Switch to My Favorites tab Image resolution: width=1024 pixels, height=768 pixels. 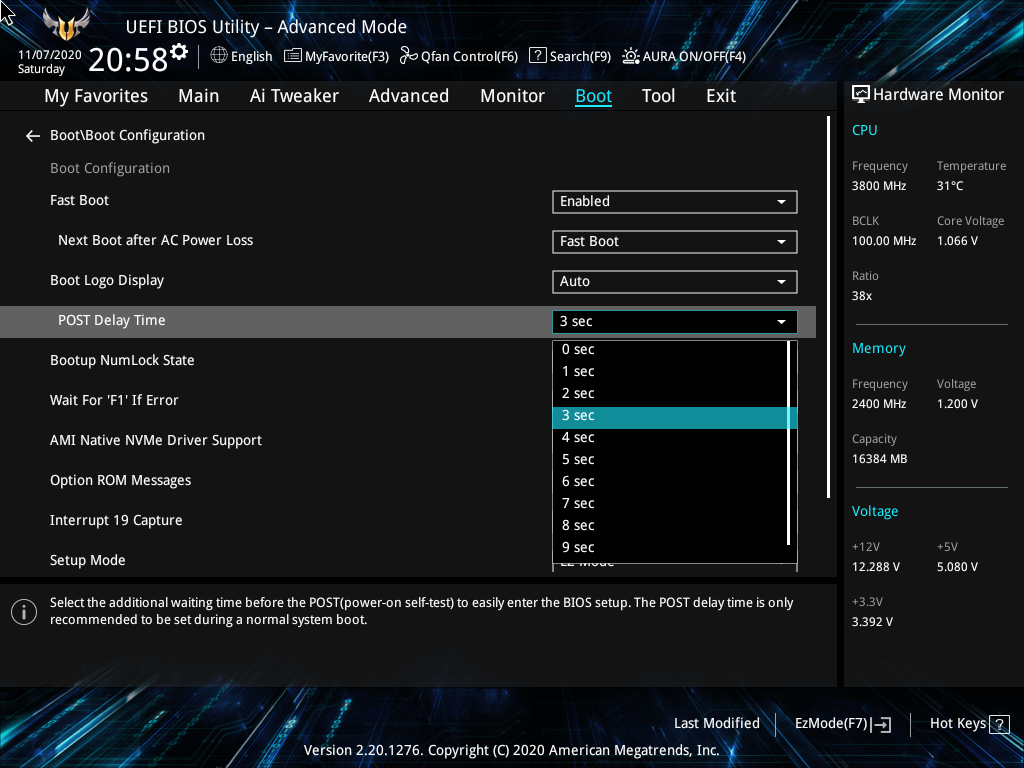[x=96, y=96]
